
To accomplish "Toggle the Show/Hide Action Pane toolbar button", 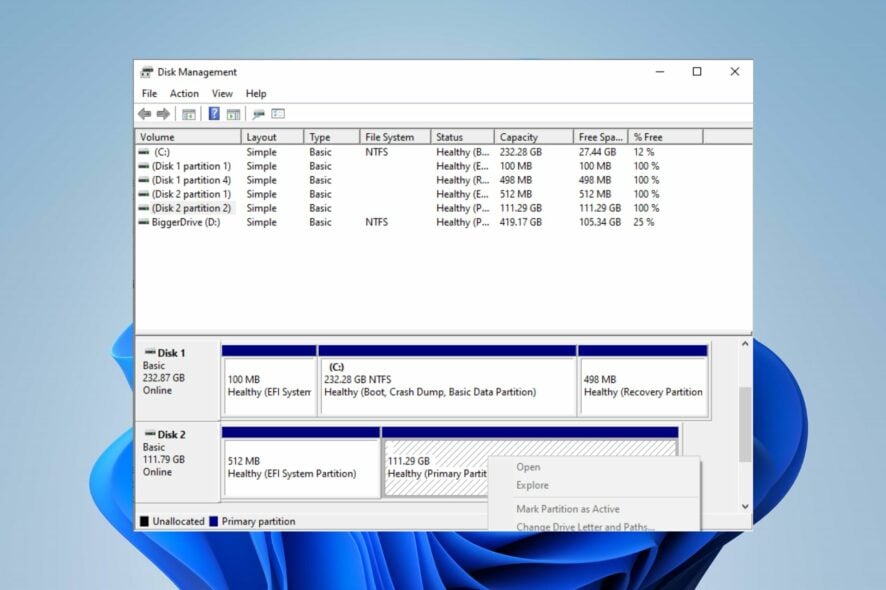I will pos(234,113).
